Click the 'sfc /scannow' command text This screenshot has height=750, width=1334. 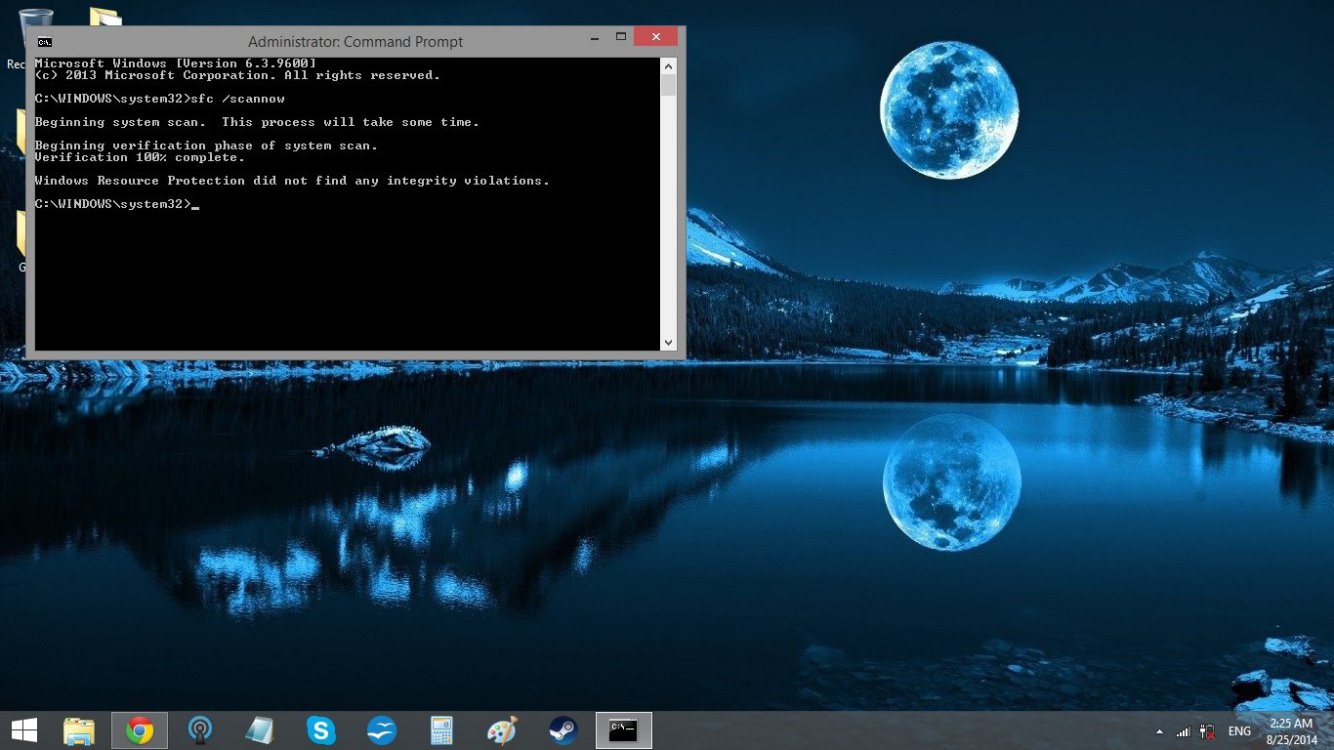(x=238, y=99)
